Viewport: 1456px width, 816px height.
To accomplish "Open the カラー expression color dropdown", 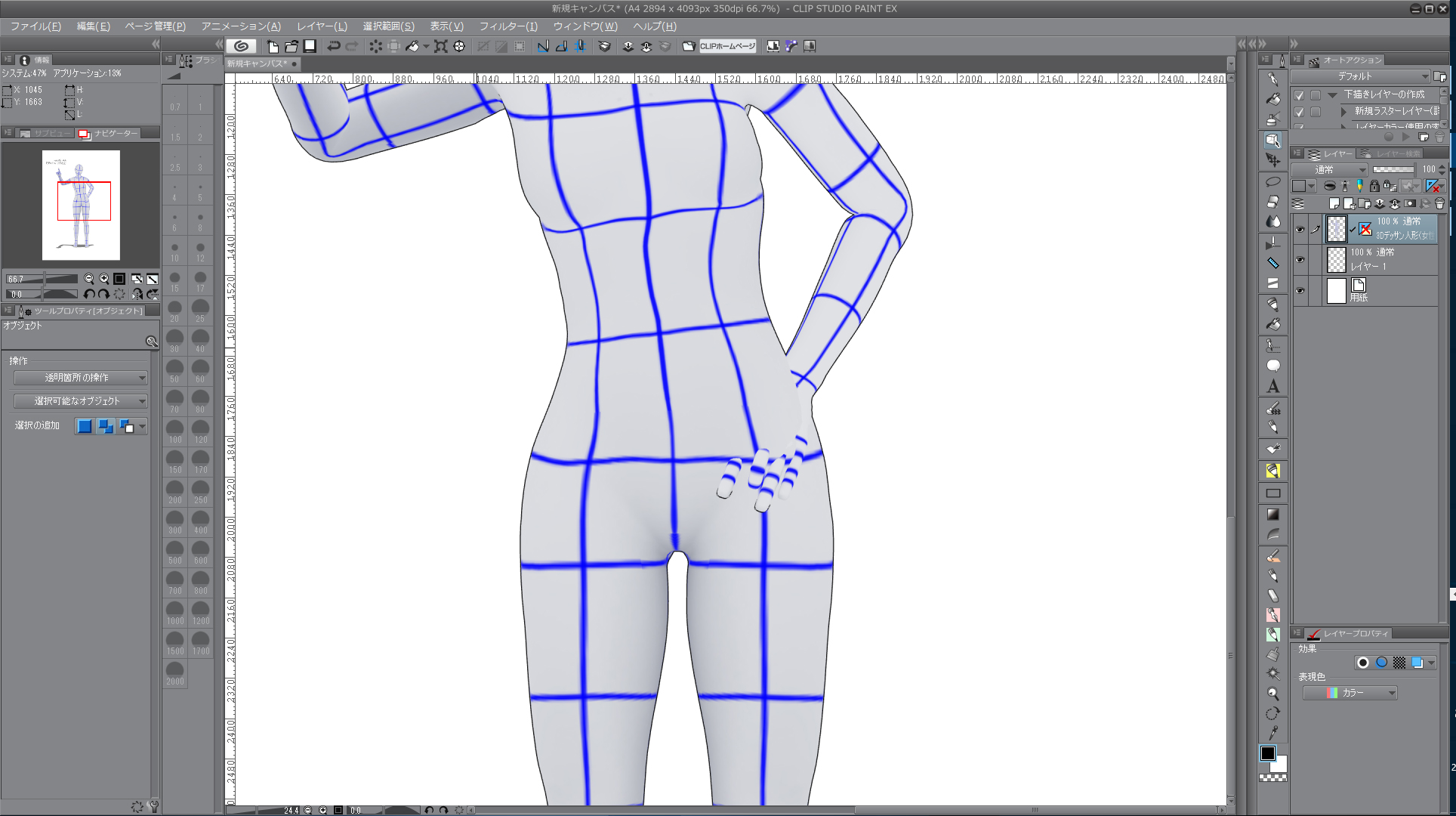I will tap(1350, 693).
